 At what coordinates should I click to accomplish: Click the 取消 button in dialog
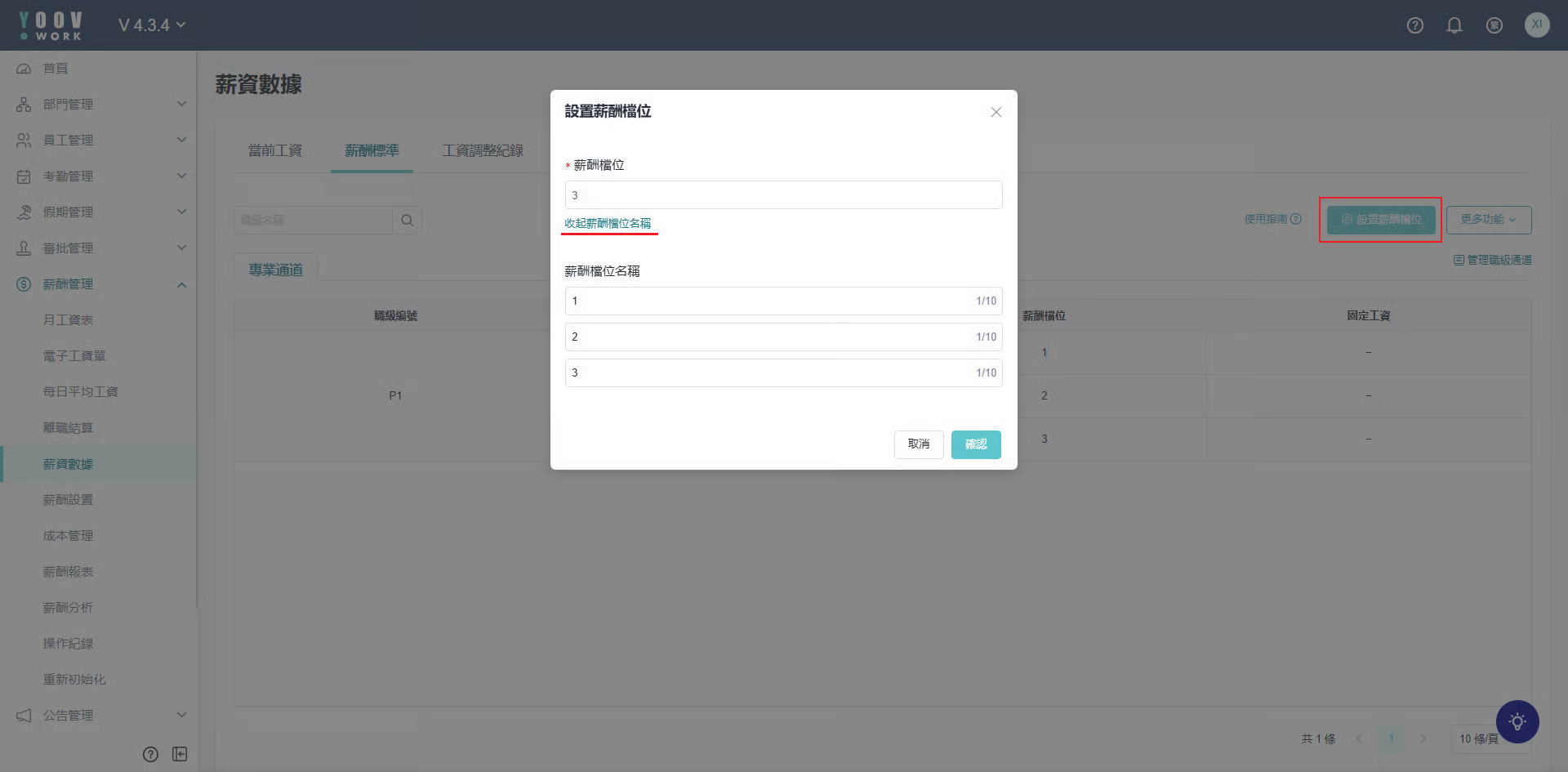[919, 444]
